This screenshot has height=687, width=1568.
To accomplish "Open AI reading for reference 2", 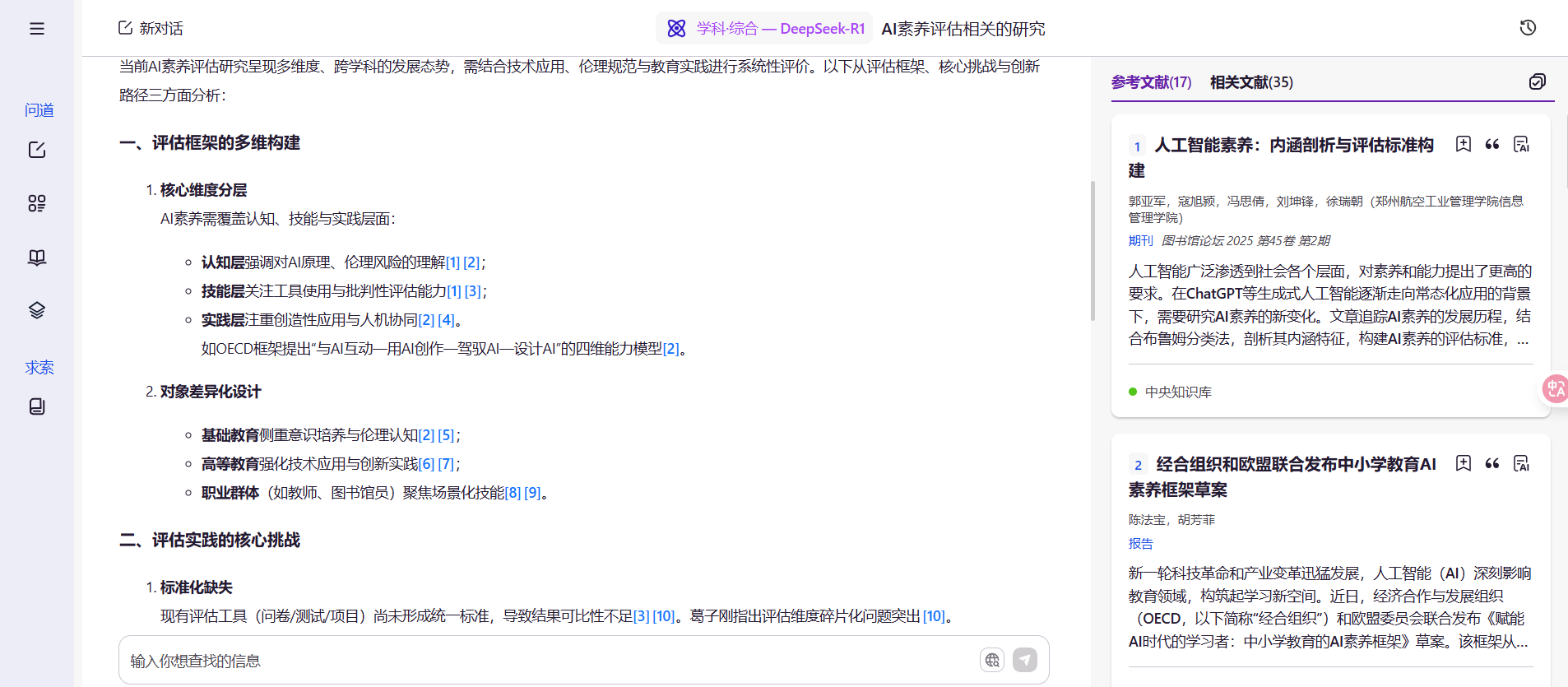I will [x=1521, y=464].
